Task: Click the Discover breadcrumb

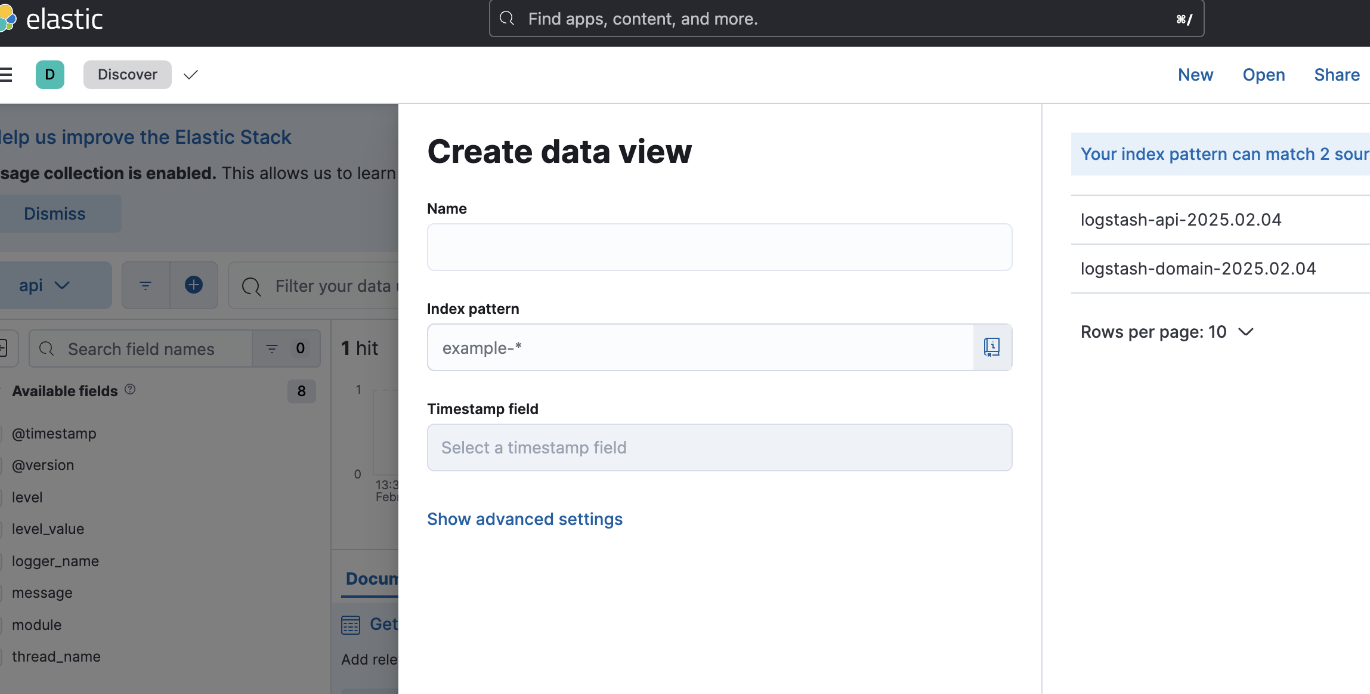Action: (127, 75)
